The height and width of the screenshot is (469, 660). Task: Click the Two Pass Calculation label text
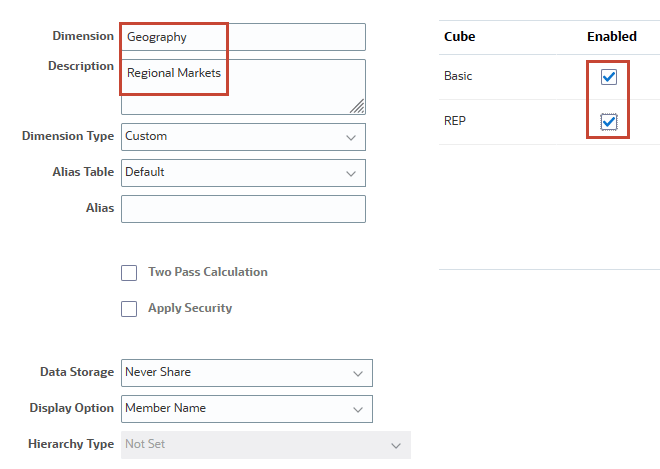(207, 272)
